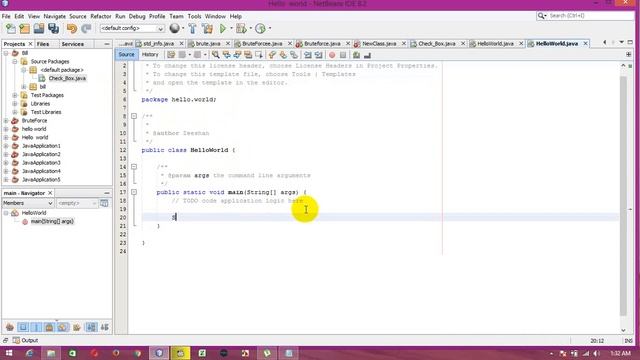Viewport: 640px width, 360px height.
Task: Click the Find Previous Occurrence icon
Action: point(227,55)
